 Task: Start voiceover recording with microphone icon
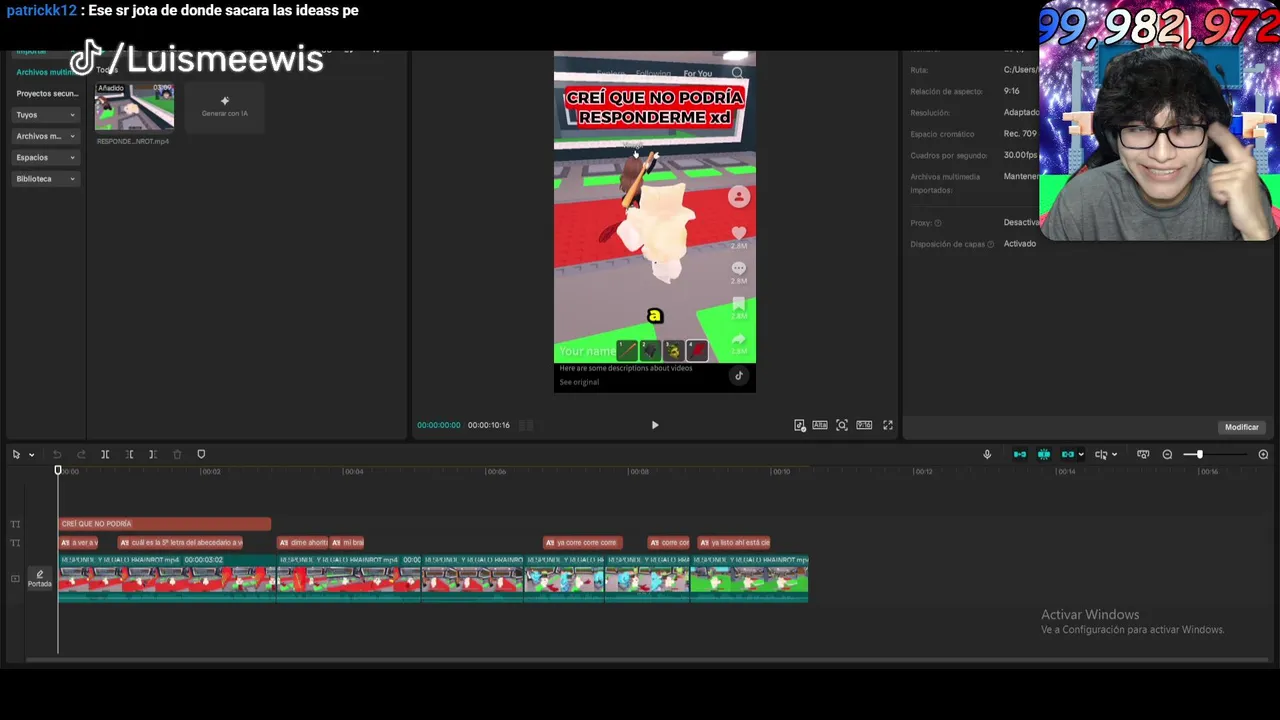[x=987, y=454]
